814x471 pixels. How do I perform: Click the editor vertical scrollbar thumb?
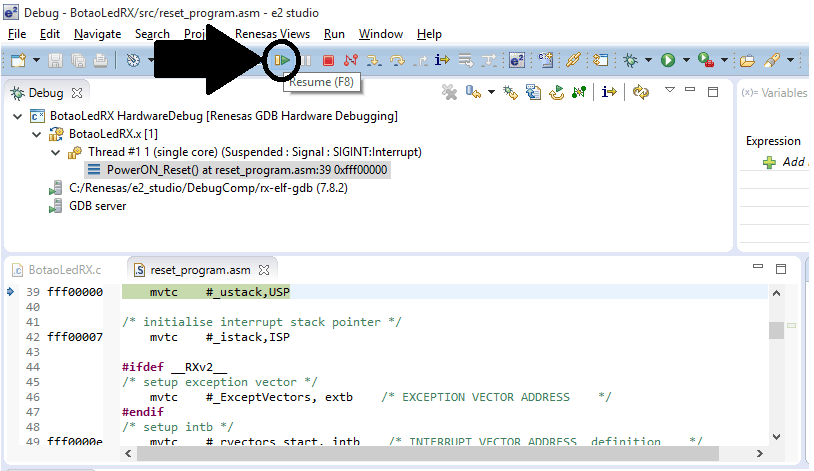click(x=776, y=330)
